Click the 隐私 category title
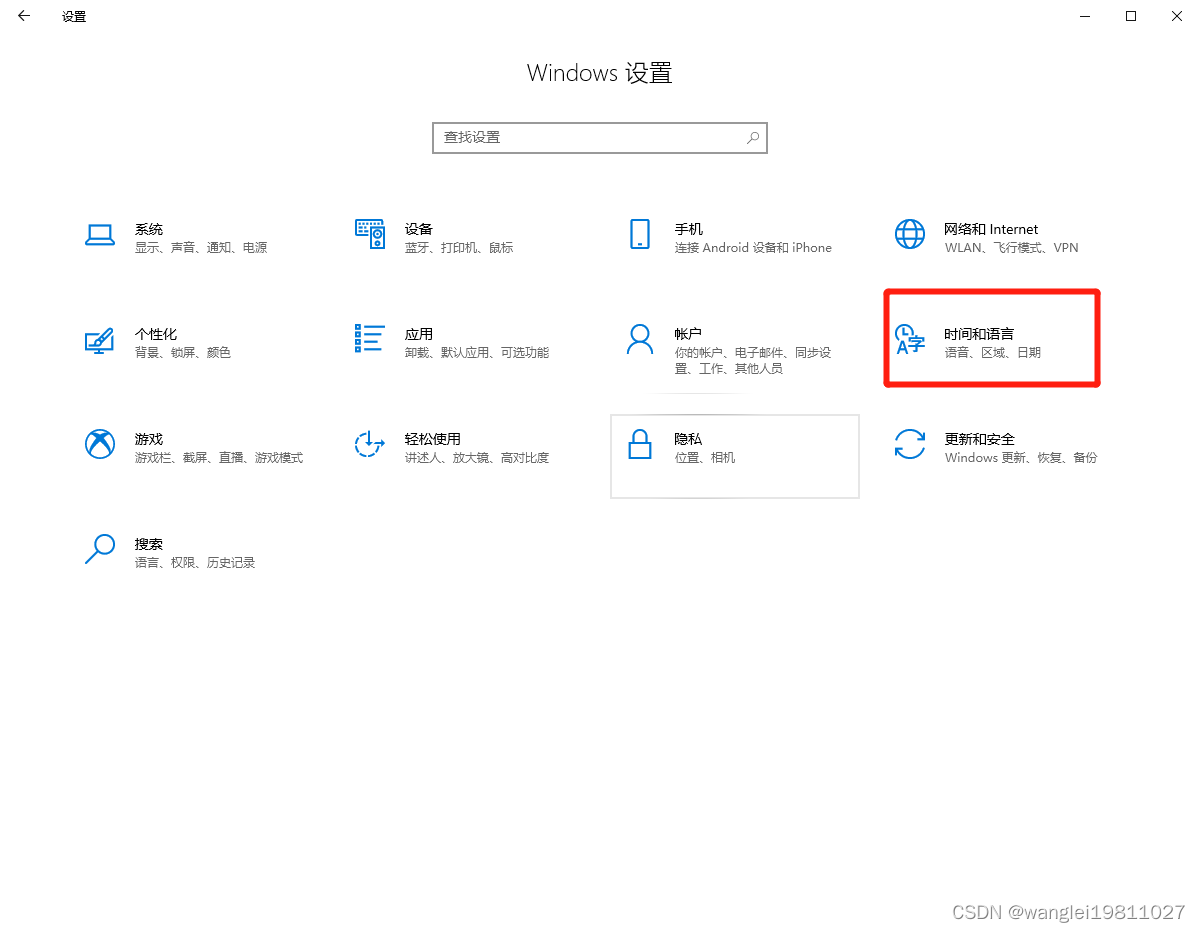 (689, 439)
